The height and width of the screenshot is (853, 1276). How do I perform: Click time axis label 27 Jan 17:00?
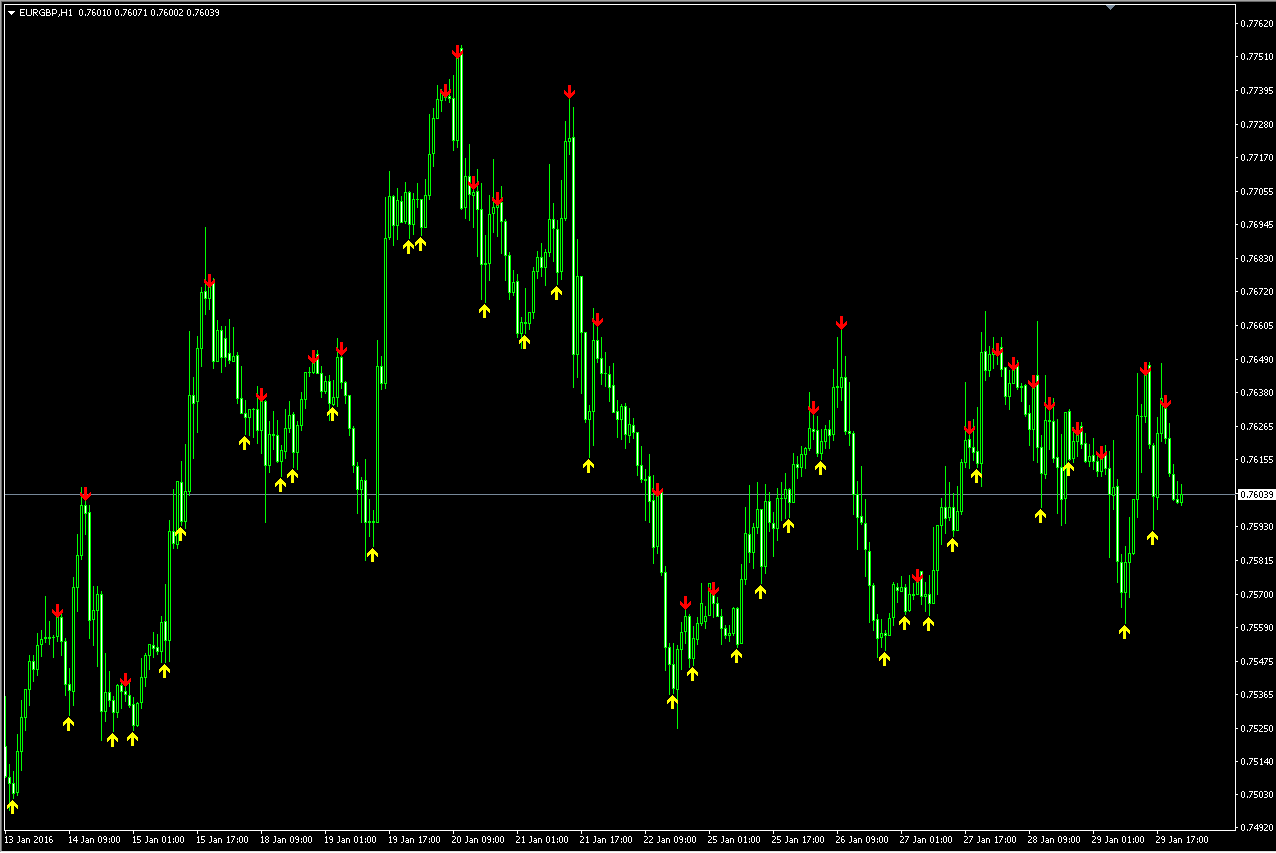tap(990, 840)
